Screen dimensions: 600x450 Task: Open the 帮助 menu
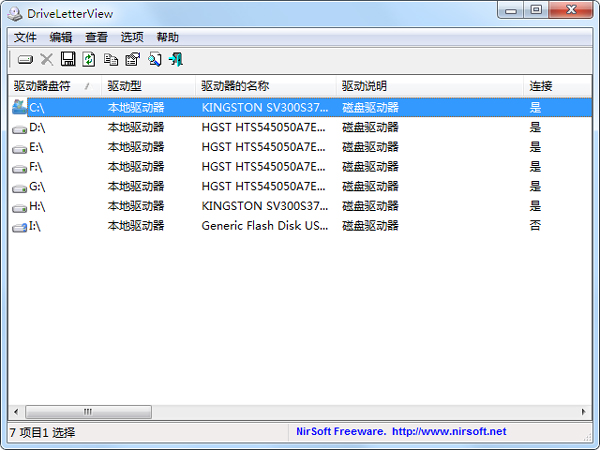click(168, 37)
